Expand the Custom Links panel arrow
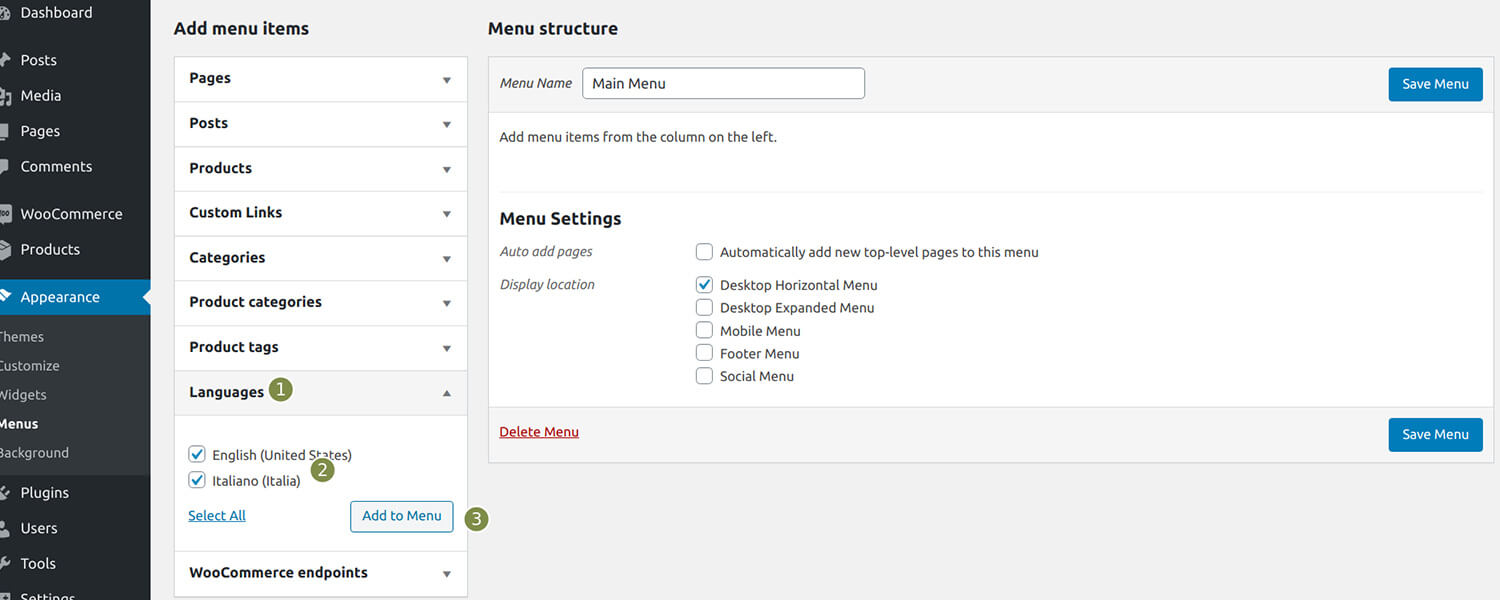 coord(447,214)
